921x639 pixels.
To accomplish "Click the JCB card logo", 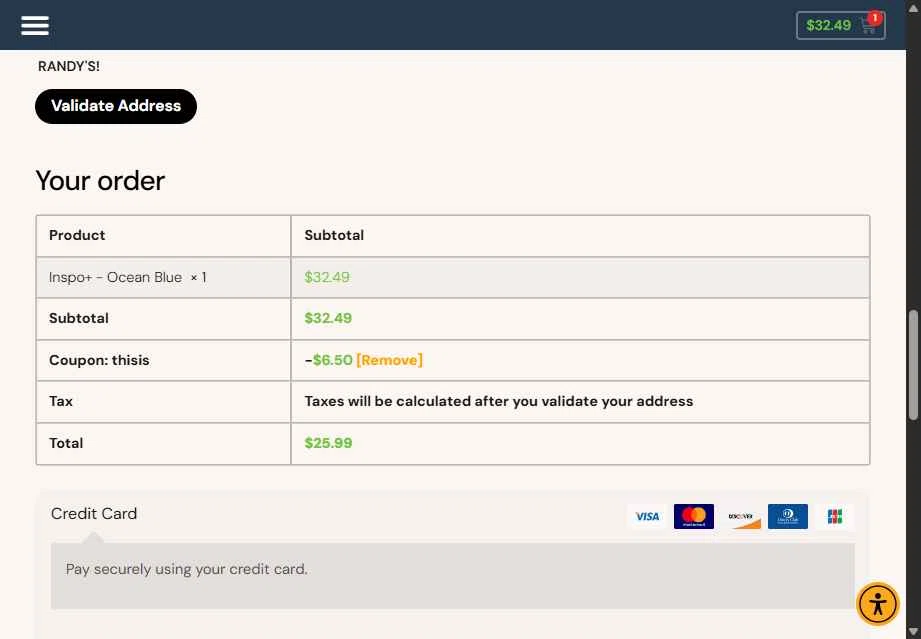I will point(835,516).
